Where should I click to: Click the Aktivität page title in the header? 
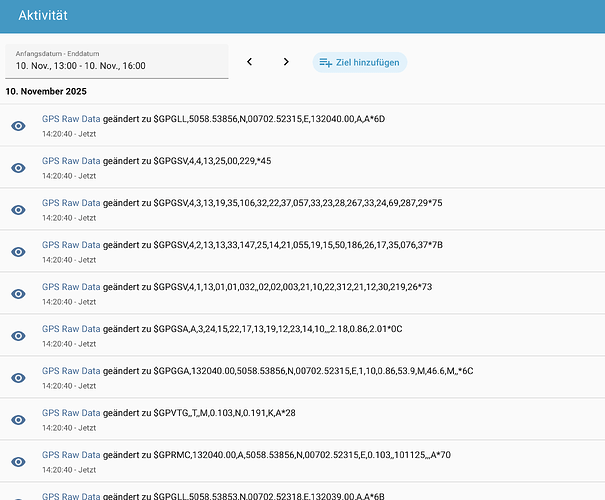(x=50, y=15)
